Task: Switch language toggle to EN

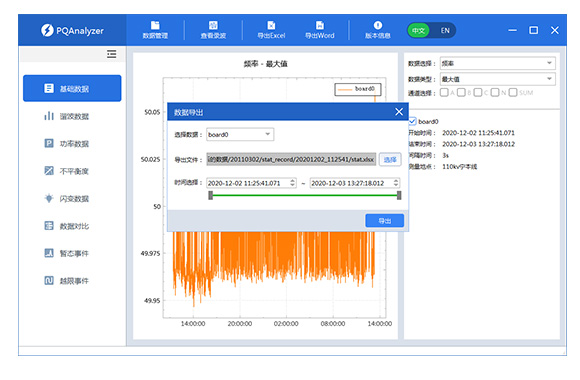Action: [x=445, y=30]
